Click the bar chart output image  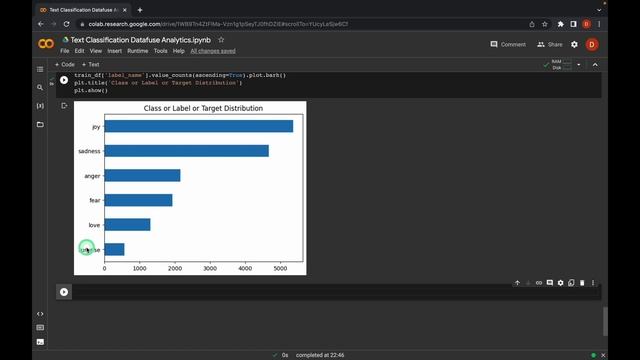tap(190, 188)
